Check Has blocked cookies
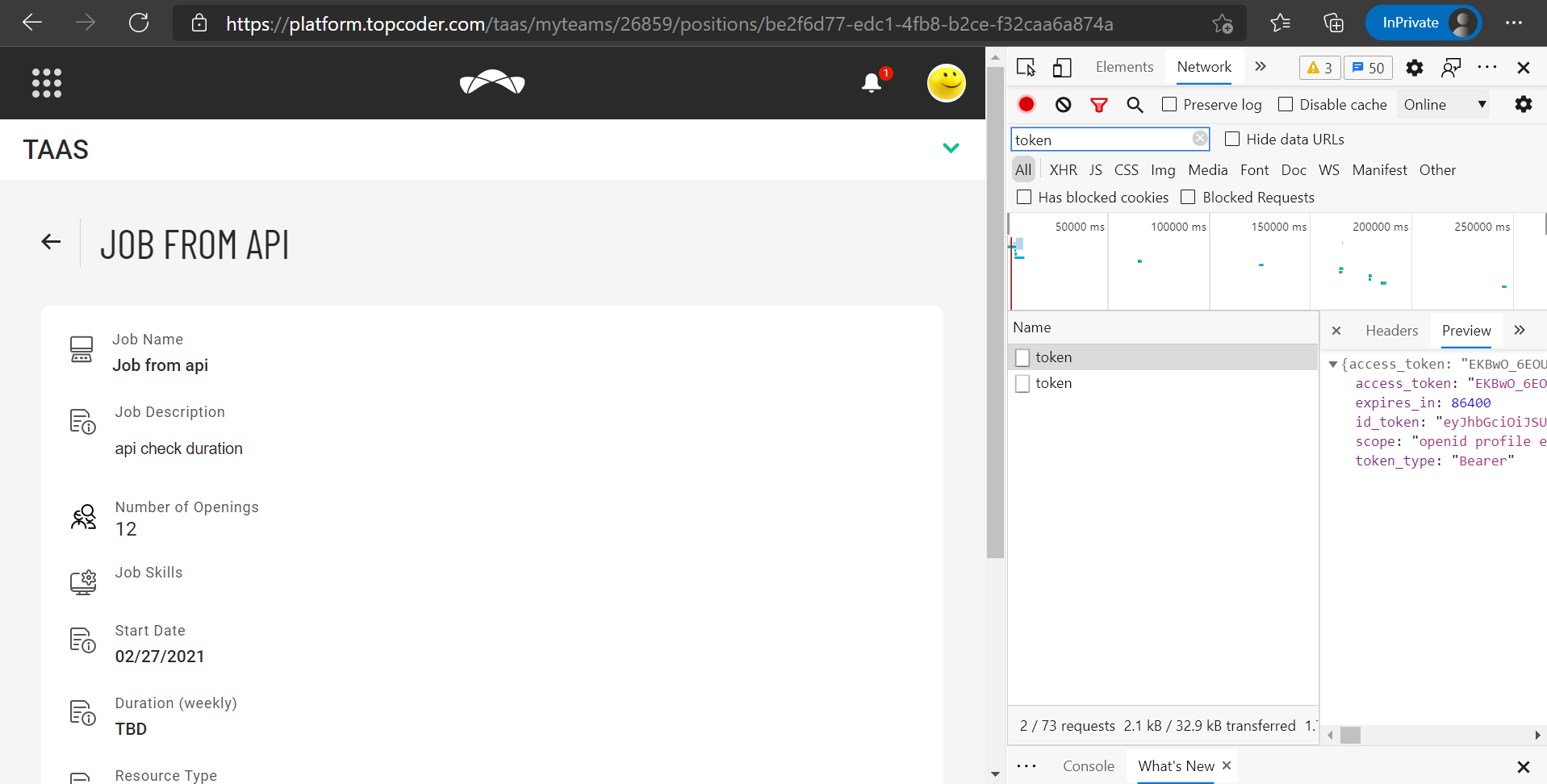The height and width of the screenshot is (784, 1547). (x=1024, y=197)
